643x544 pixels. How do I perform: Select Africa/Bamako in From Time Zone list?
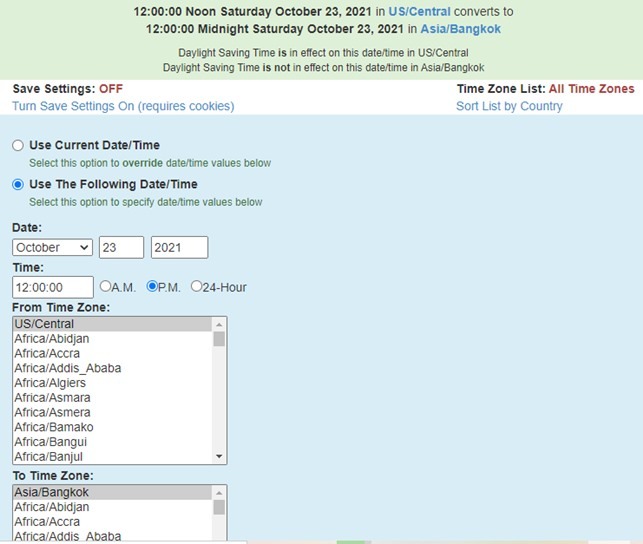coord(113,427)
